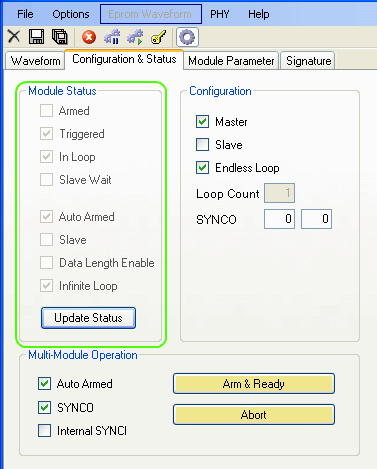Click the first SYNCO value field
377x469 pixels.
coord(279,219)
